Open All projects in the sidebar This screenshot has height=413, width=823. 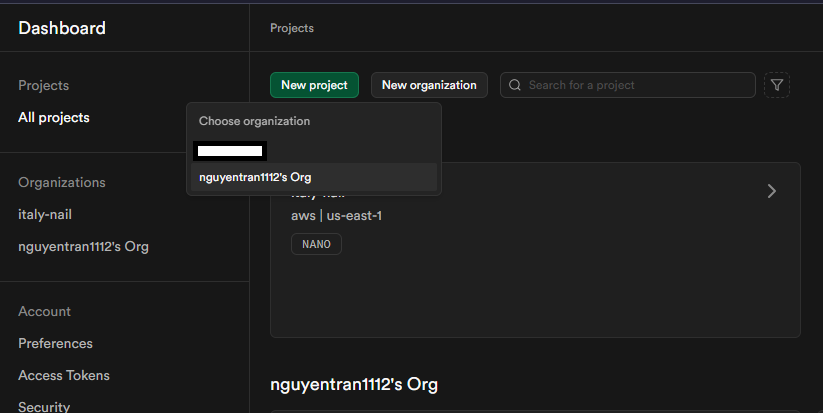pos(54,117)
